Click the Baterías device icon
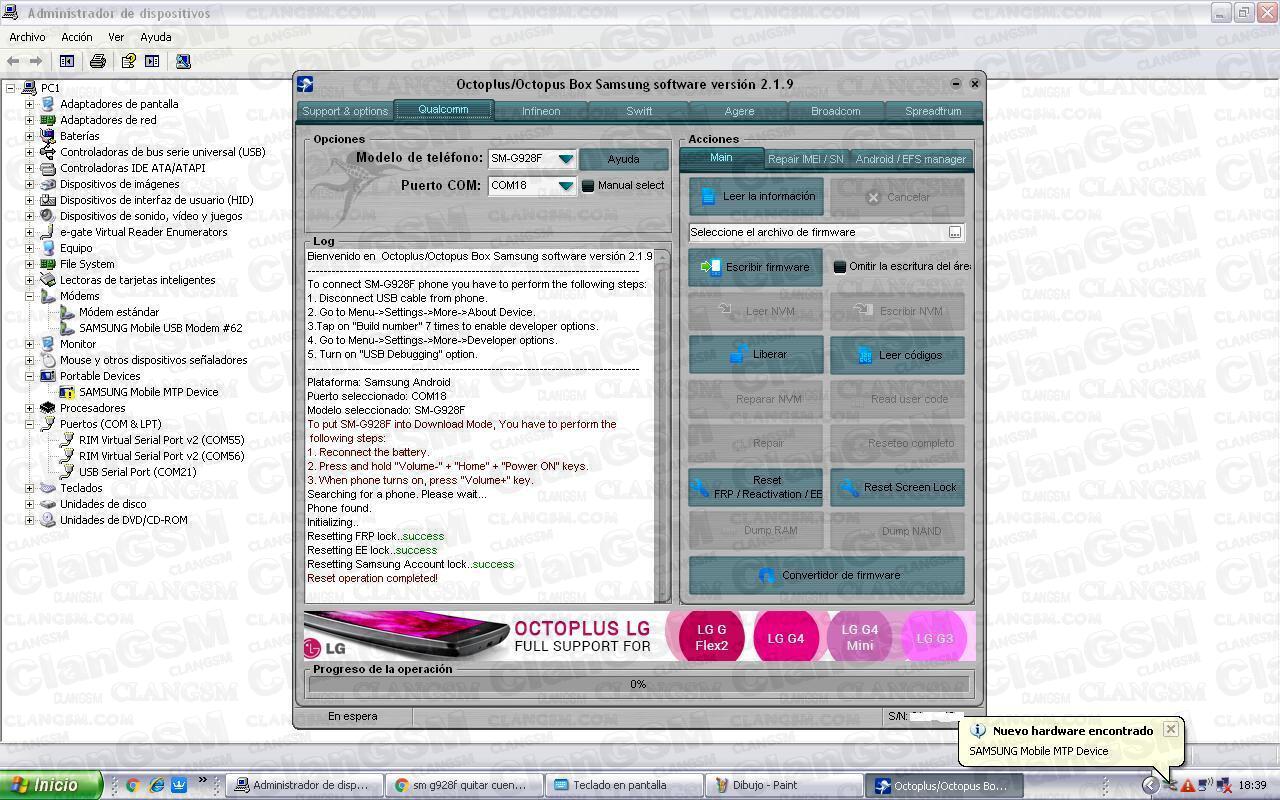 [47, 136]
